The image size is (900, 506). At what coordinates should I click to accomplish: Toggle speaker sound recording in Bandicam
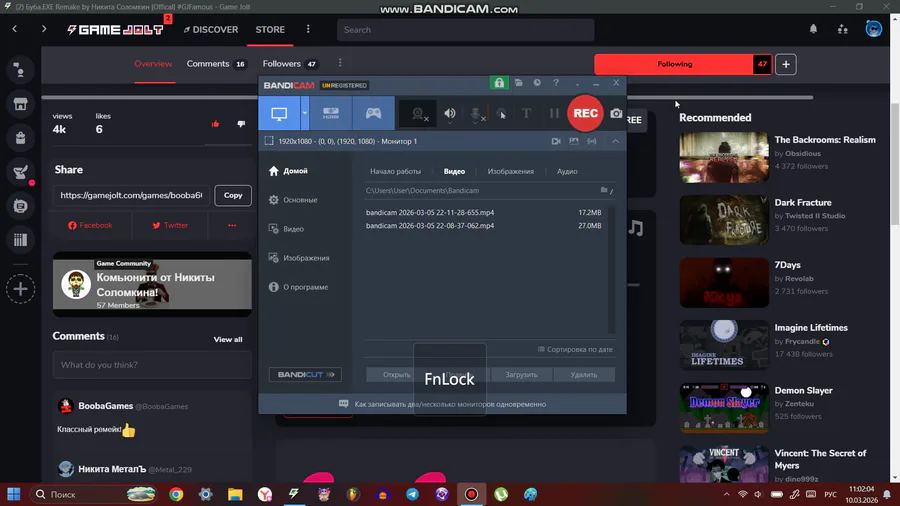pyautogui.click(x=450, y=114)
